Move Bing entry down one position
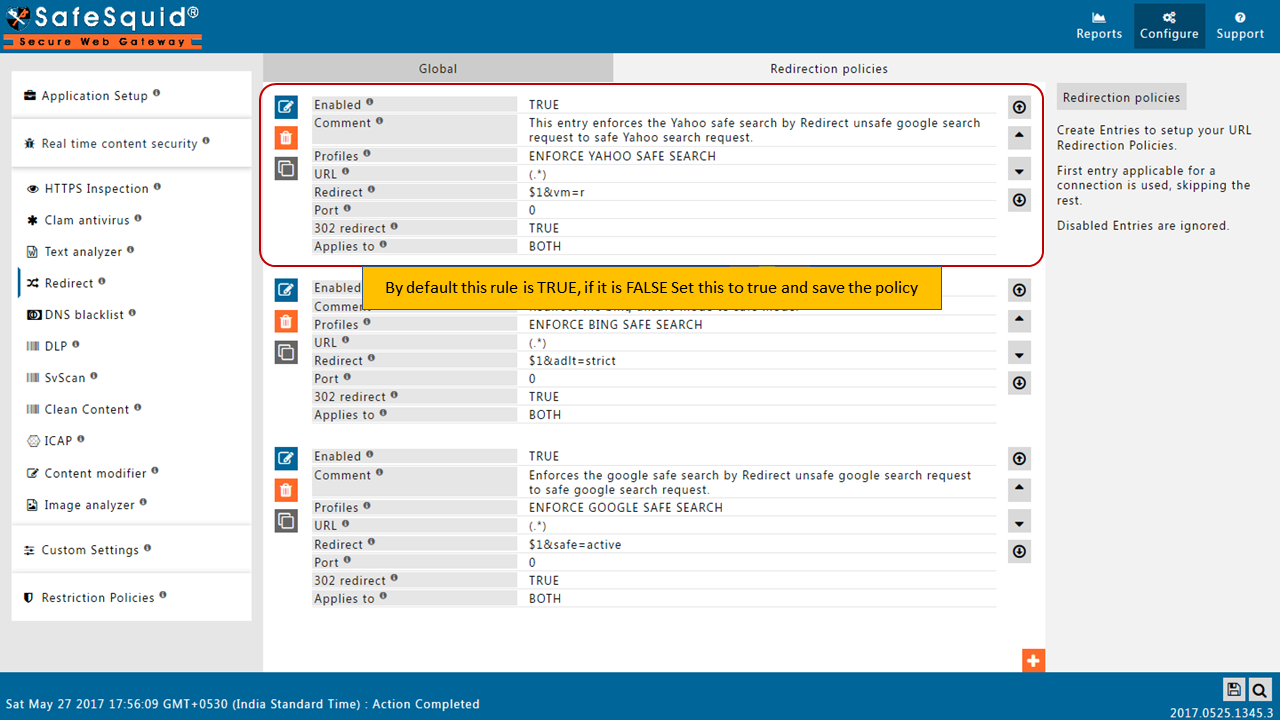This screenshot has height=720, width=1280. 1019,355
